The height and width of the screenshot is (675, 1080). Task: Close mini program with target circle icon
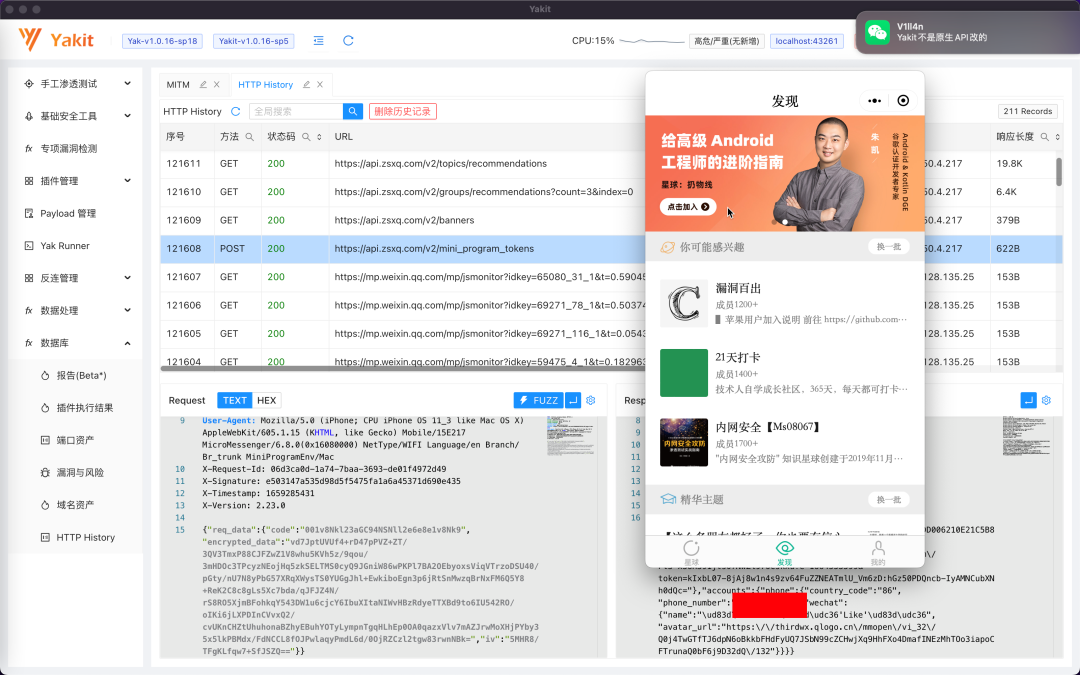903,101
